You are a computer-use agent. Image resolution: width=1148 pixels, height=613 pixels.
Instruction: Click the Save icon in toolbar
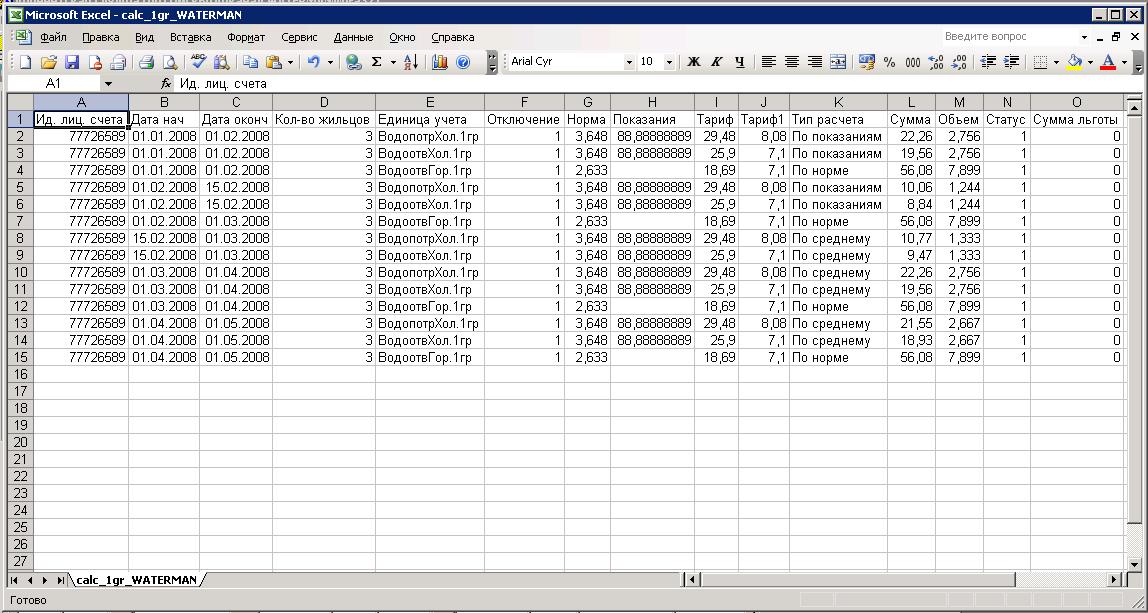(72, 62)
